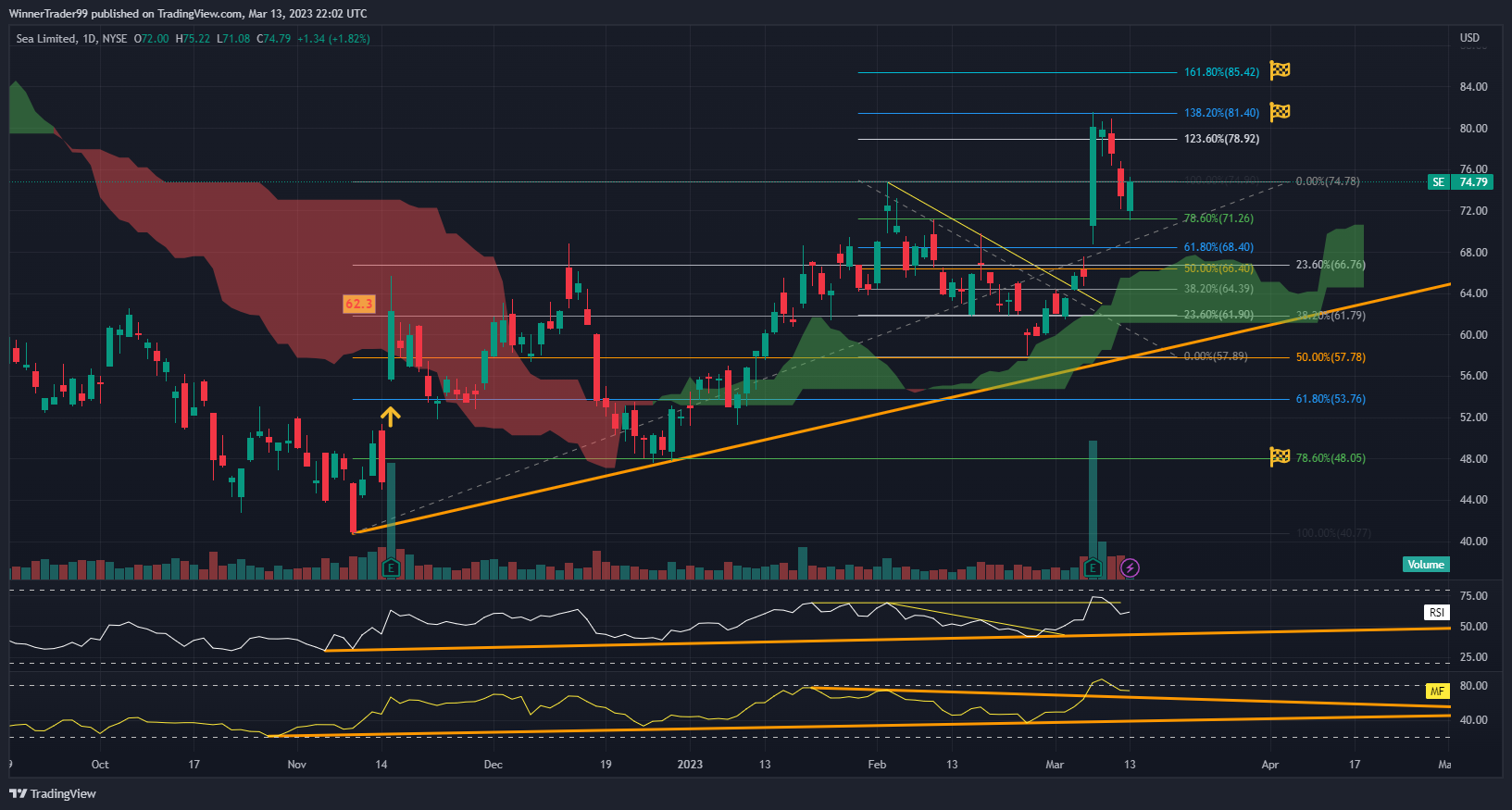1512x810 pixels.
Task: Select the 61.80%(53.76) Fibonacci label
Action: (x=1331, y=399)
